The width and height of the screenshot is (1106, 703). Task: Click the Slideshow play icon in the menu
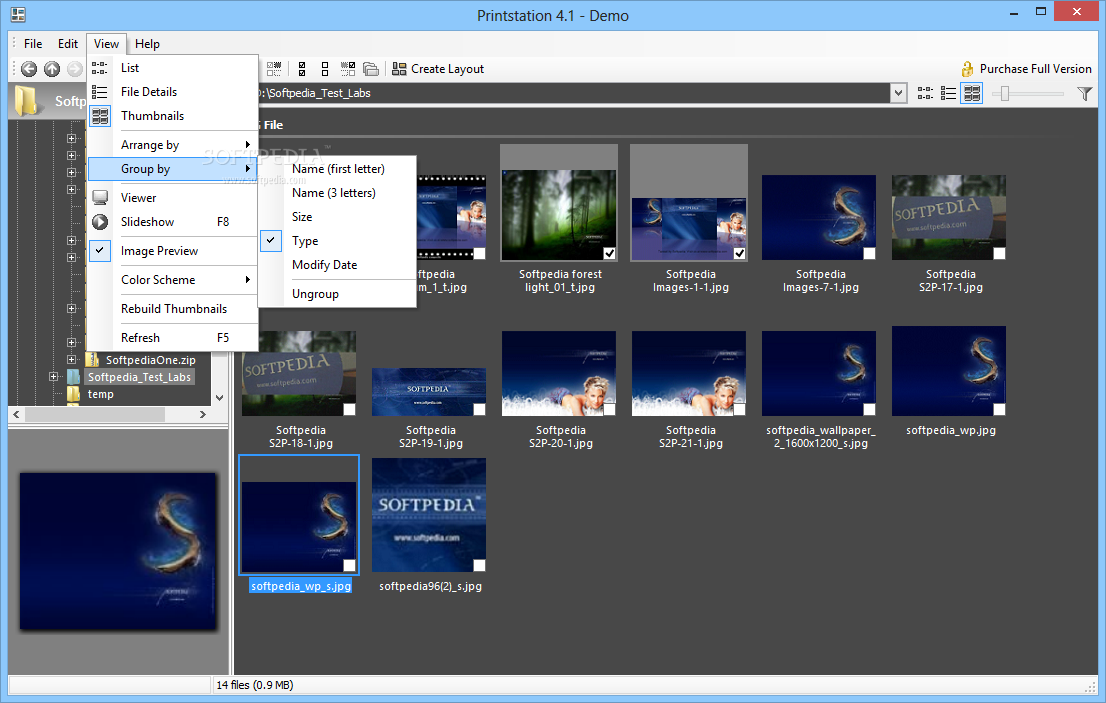(x=100, y=221)
